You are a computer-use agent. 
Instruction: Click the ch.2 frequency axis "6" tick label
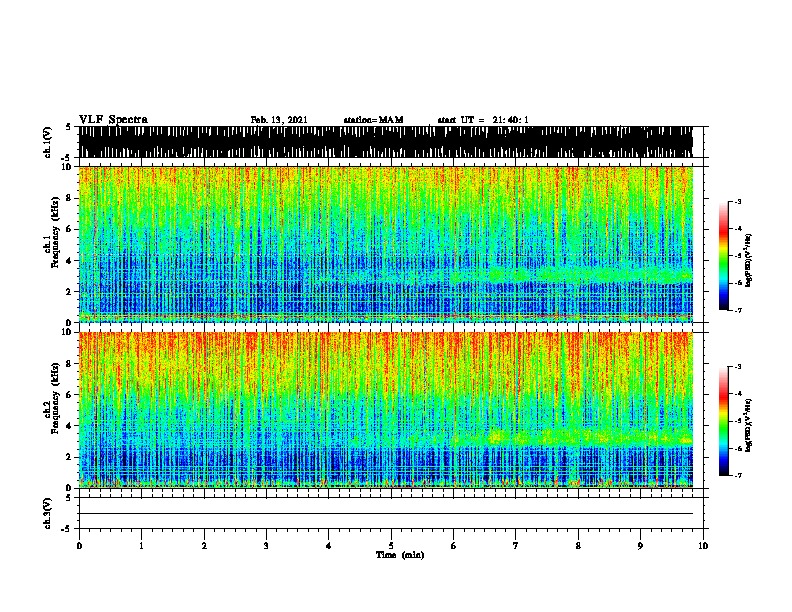[x=70, y=395]
